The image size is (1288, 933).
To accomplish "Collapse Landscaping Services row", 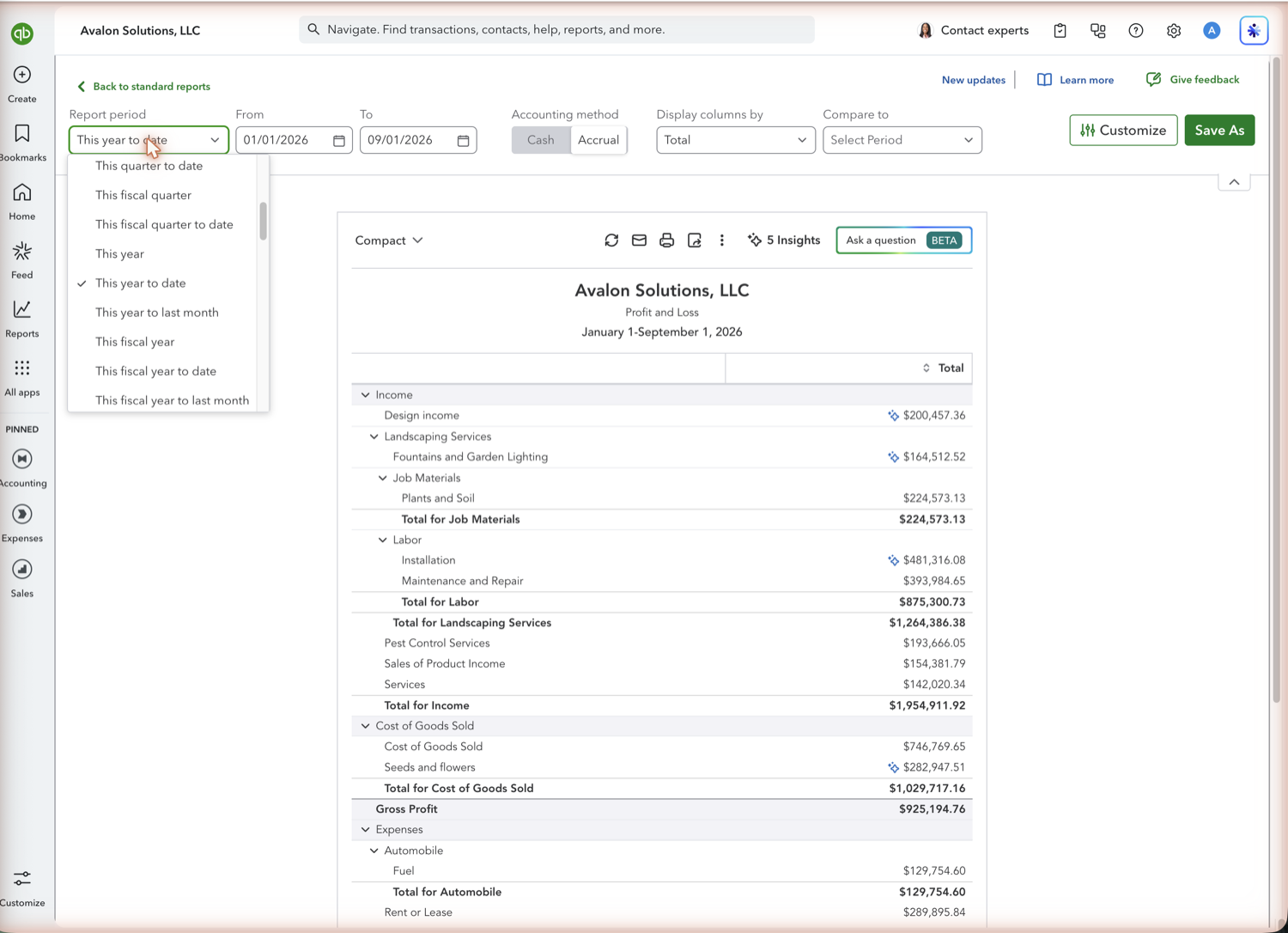I will point(374,436).
